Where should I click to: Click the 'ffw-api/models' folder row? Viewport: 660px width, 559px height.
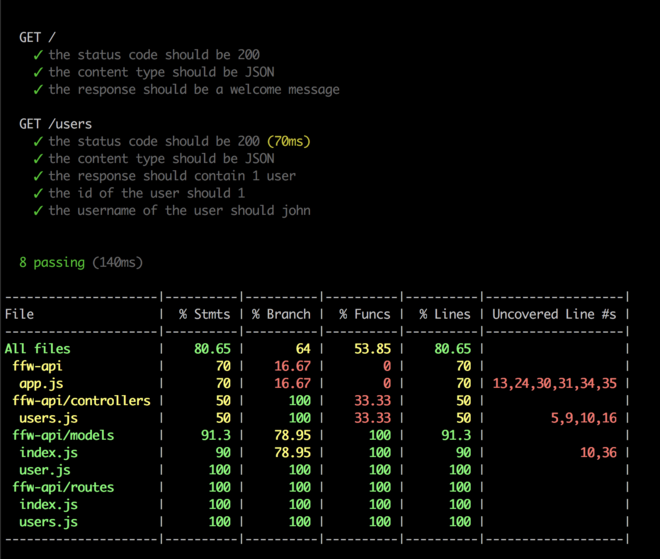tap(63, 435)
